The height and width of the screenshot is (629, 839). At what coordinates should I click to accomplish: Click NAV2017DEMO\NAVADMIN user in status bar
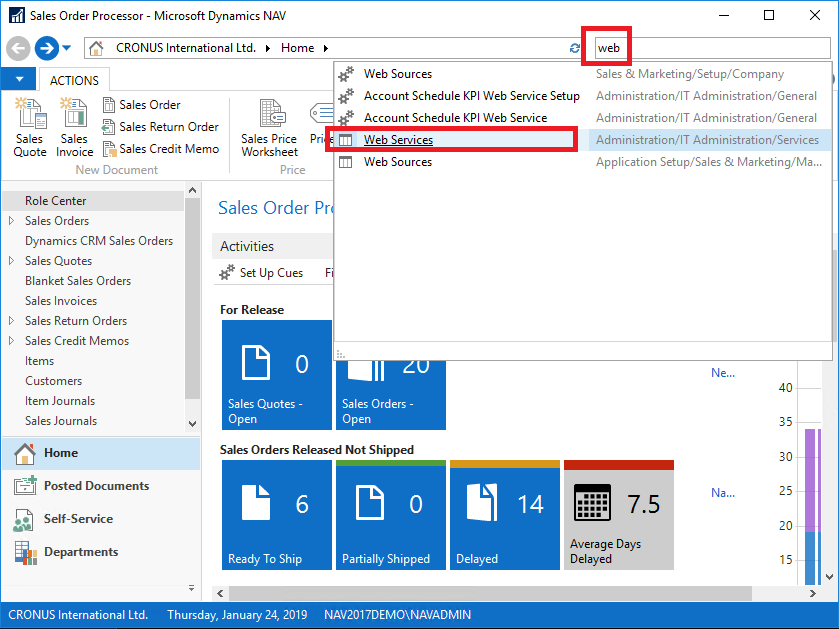point(398,615)
